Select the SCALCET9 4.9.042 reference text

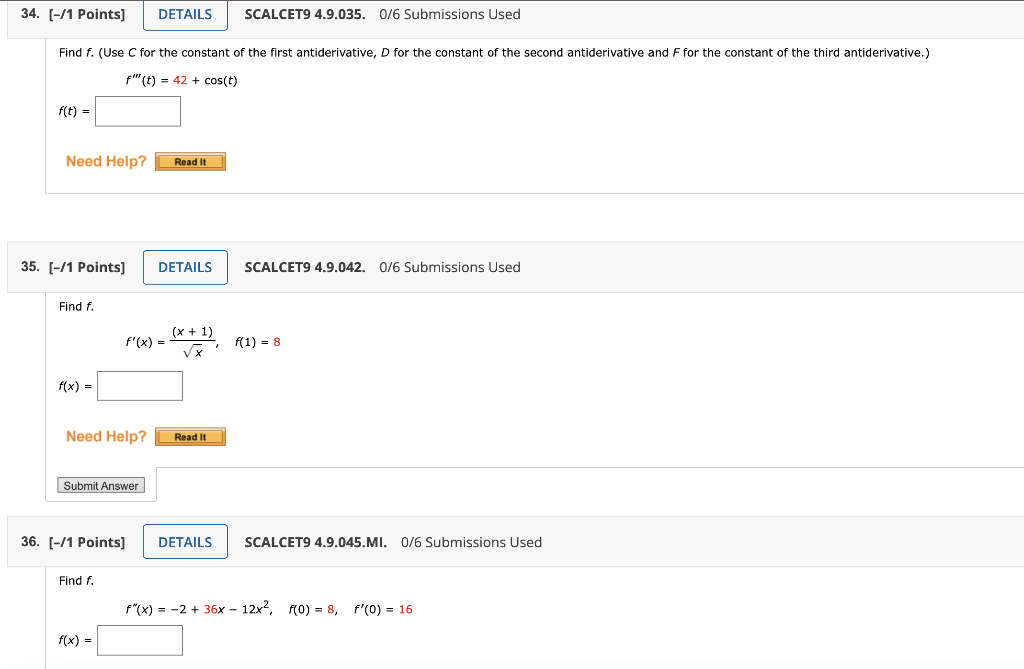point(304,267)
